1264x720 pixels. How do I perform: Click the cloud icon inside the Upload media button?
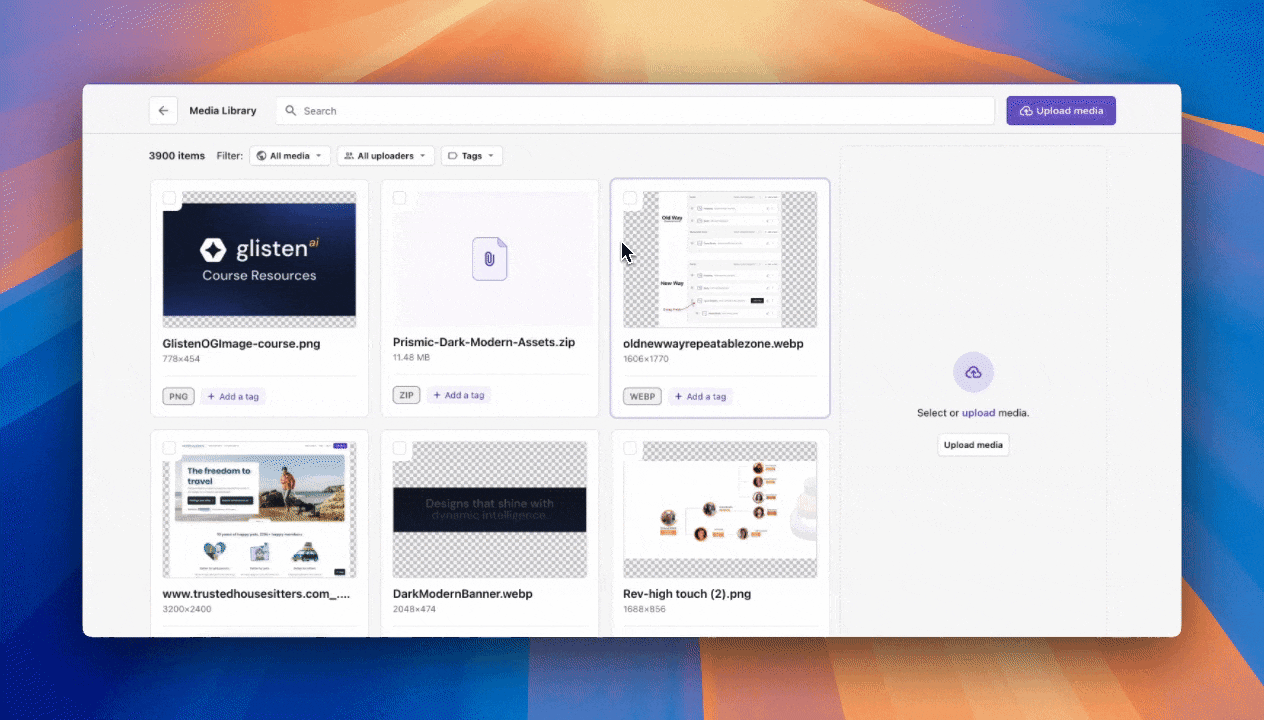point(1026,110)
